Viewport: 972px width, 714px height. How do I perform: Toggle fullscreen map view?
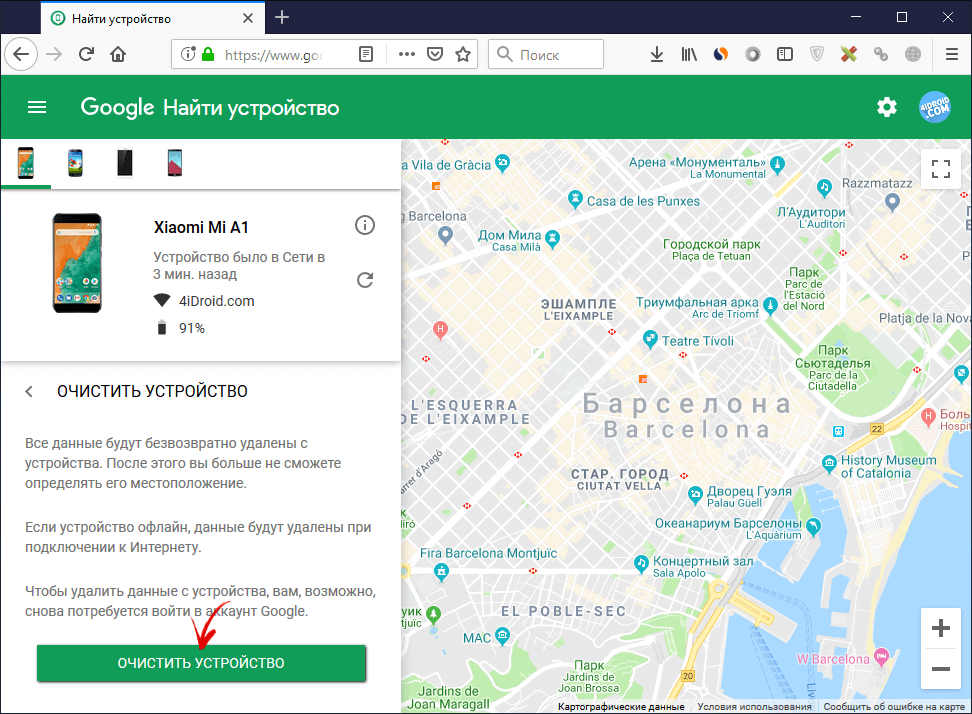pos(940,169)
